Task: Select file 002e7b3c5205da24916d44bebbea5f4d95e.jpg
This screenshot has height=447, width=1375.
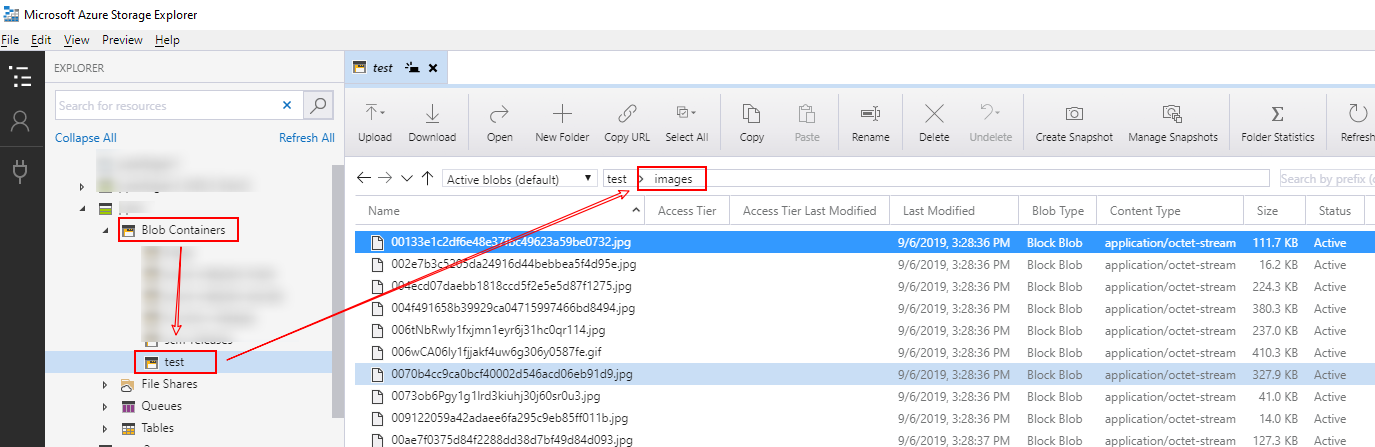Action: pos(514,264)
